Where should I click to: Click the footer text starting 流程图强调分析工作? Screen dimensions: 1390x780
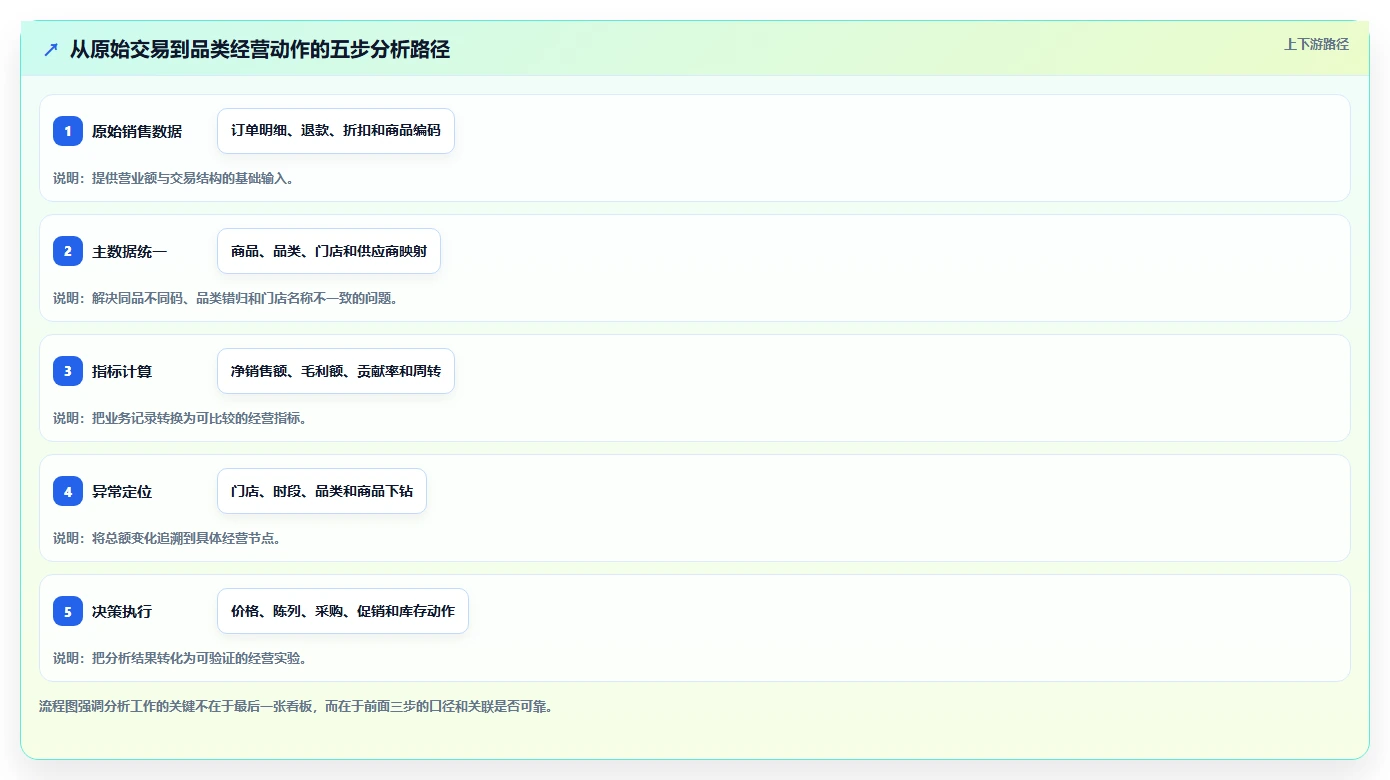tap(296, 706)
